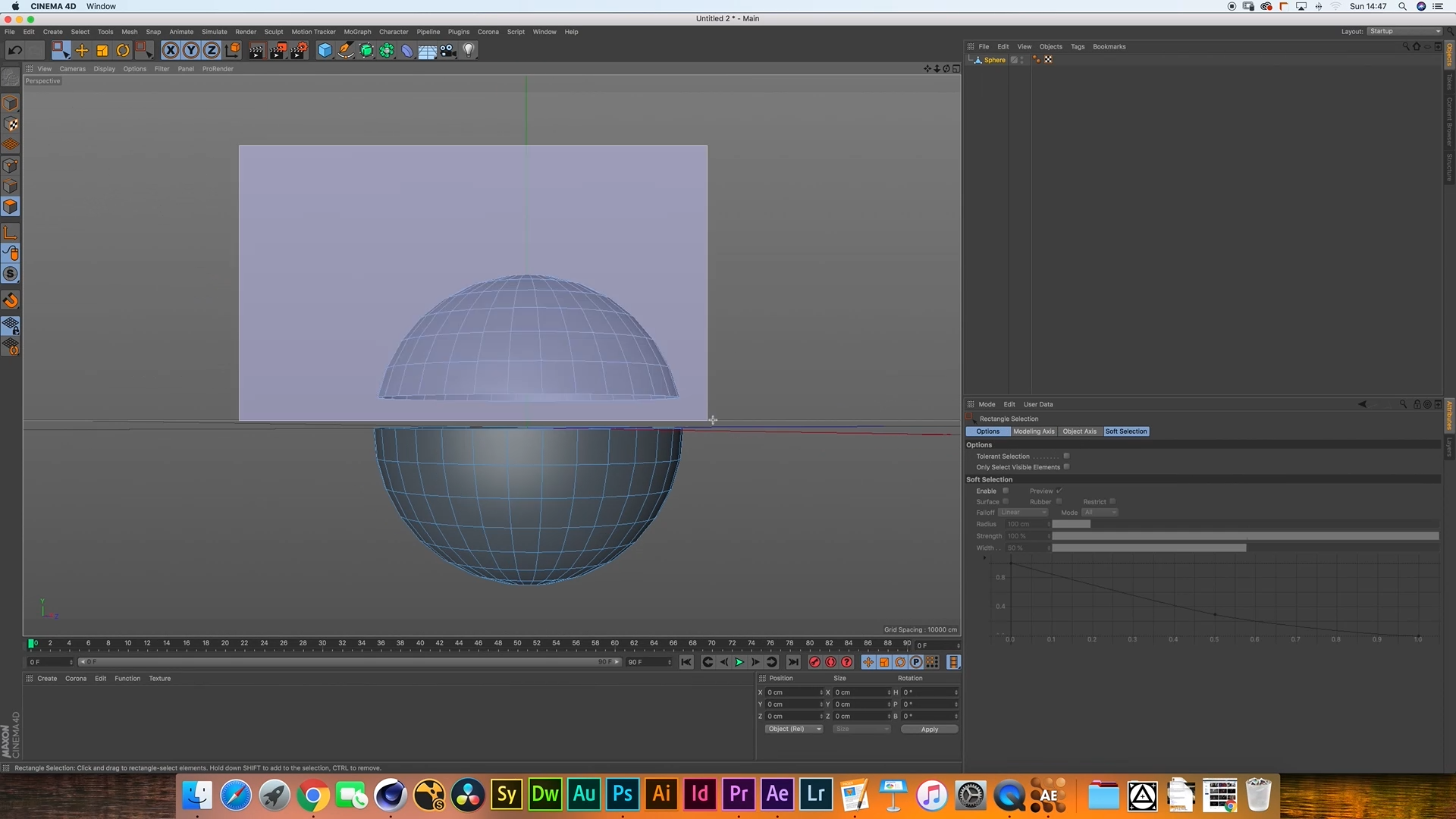The image size is (1456, 819).
Task: Enable Soft Selection checkbox
Action: [x=1006, y=491]
